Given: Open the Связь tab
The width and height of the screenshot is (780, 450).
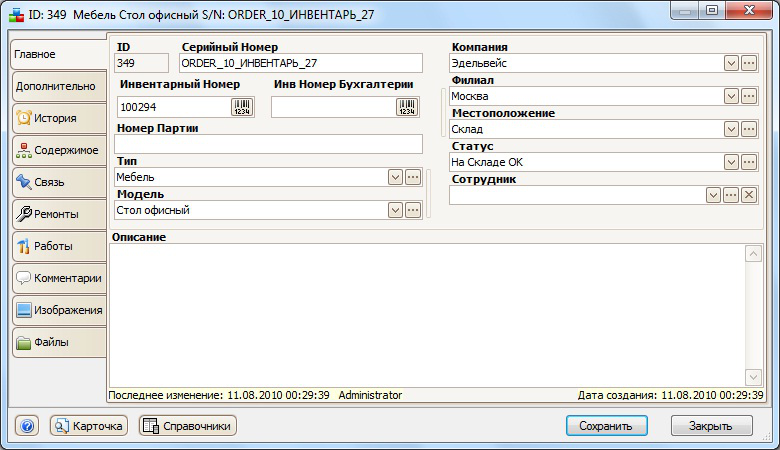Looking at the screenshot, I should (59, 182).
